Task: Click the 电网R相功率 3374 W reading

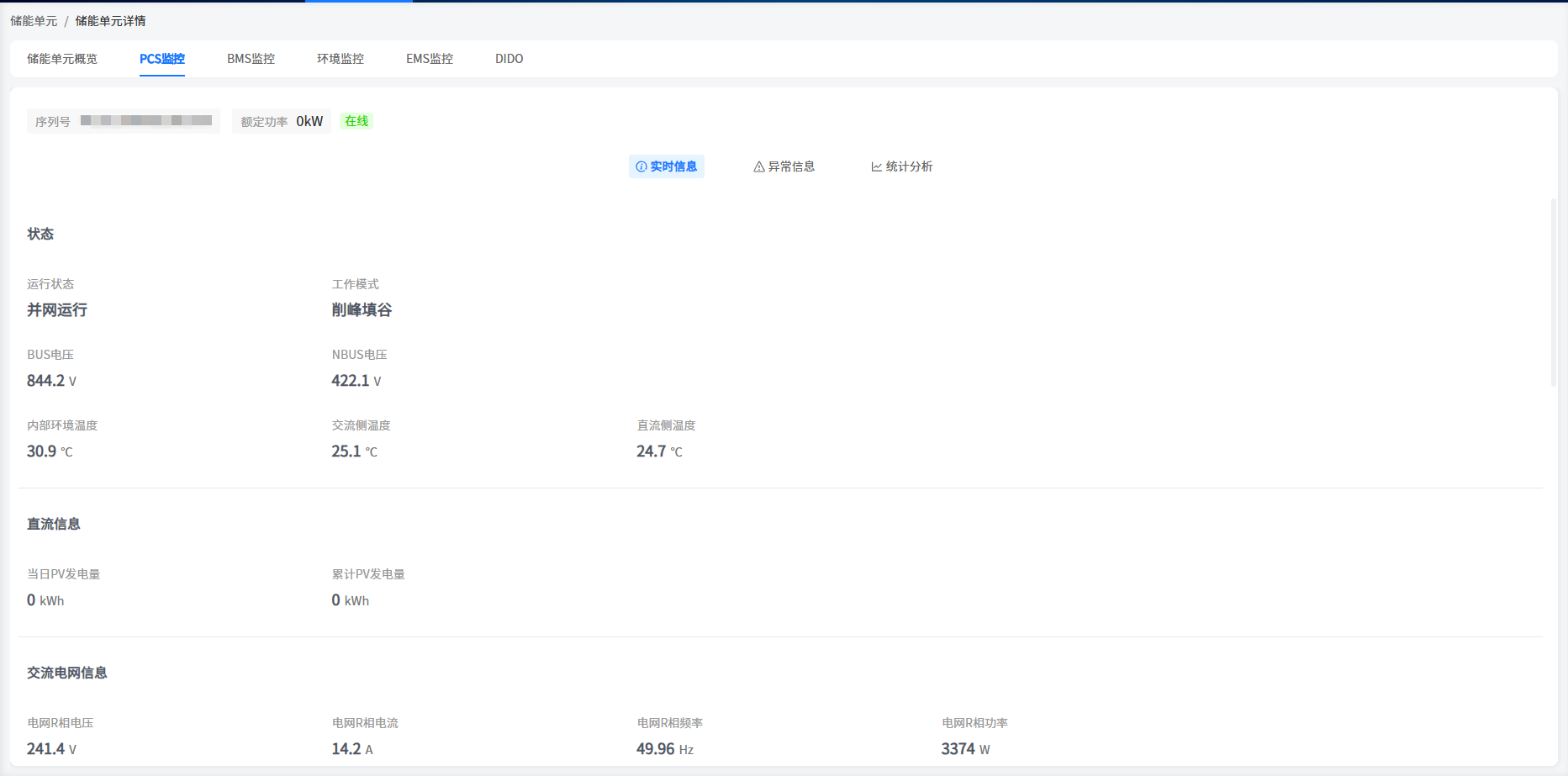Action: click(965, 749)
